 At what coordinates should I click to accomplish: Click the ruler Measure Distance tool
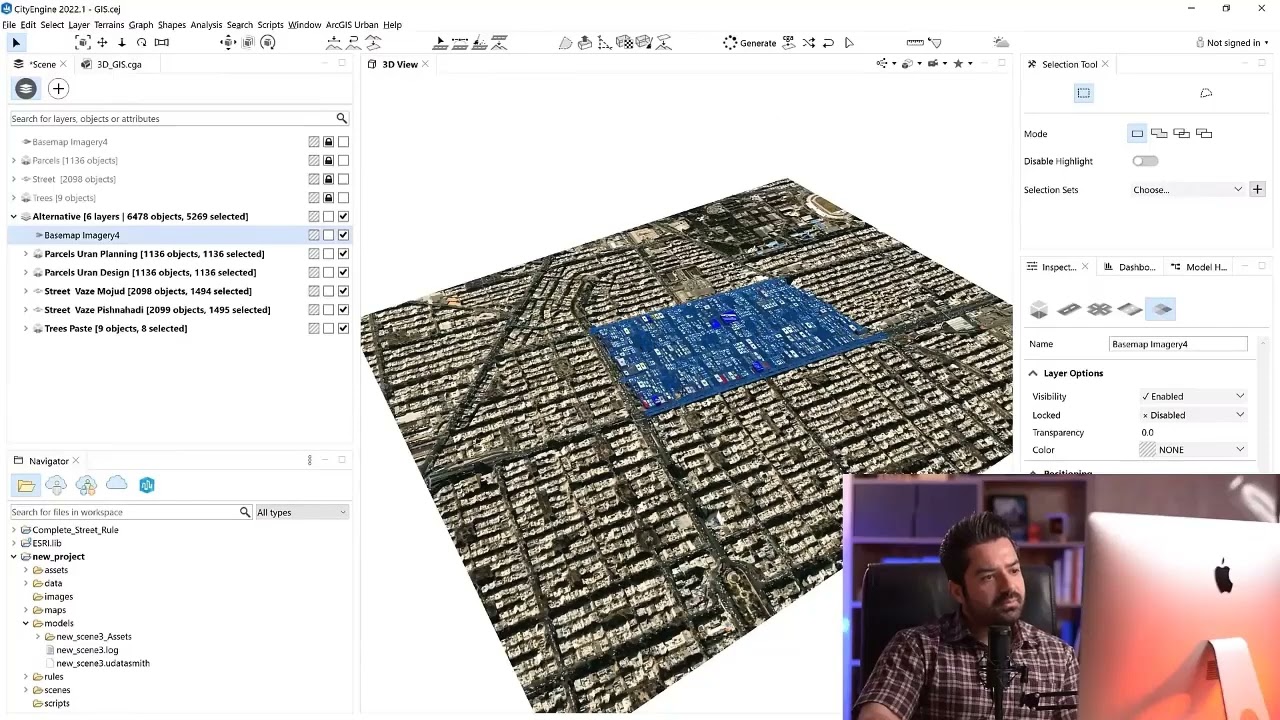[914, 43]
